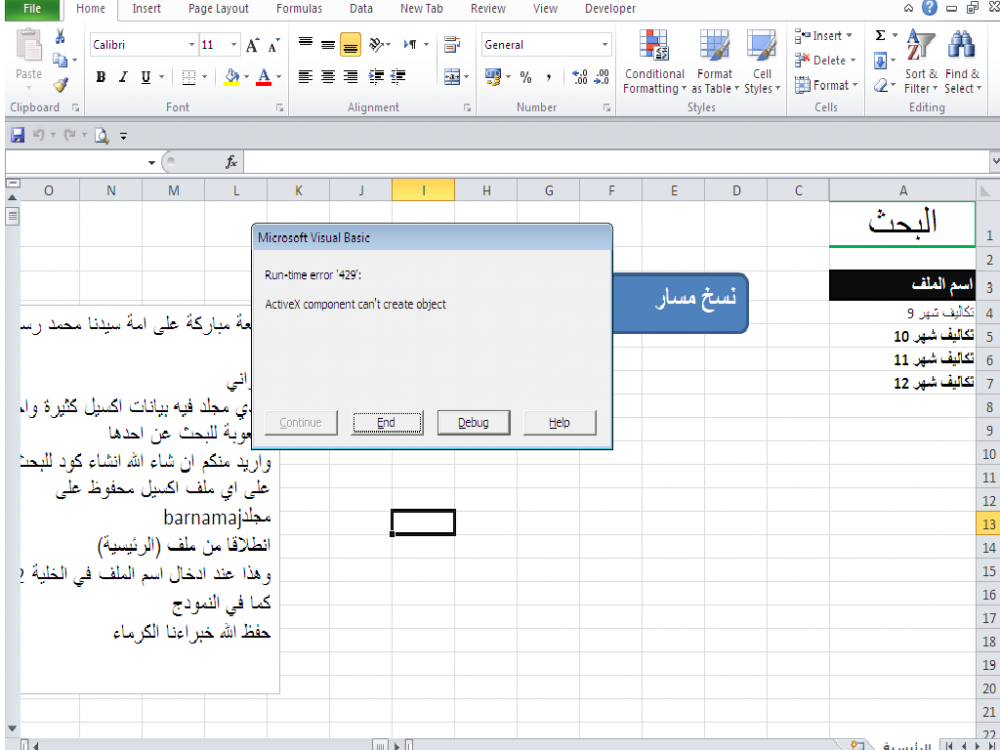1000x750 pixels.
Task: Expand the Borders dropdown arrow
Action: click(205, 77)
